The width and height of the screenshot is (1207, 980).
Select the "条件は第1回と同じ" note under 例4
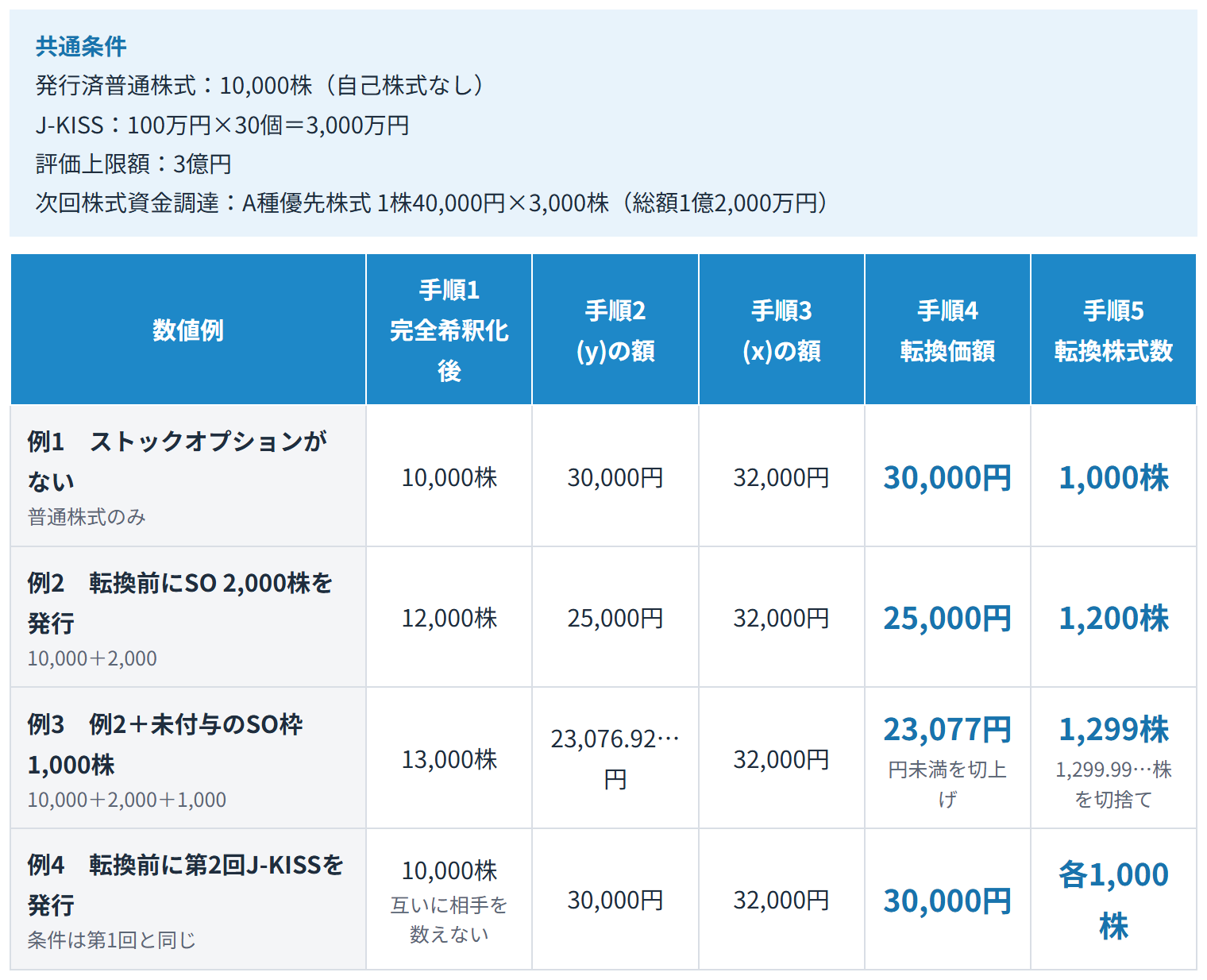click(x=112, y=940)
